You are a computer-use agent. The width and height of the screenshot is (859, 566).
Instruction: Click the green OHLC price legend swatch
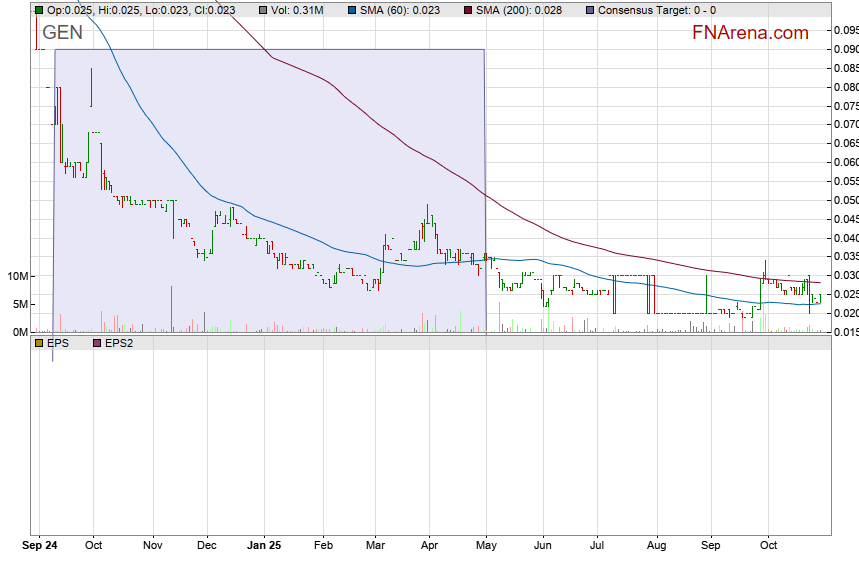[x=38, y=10]
